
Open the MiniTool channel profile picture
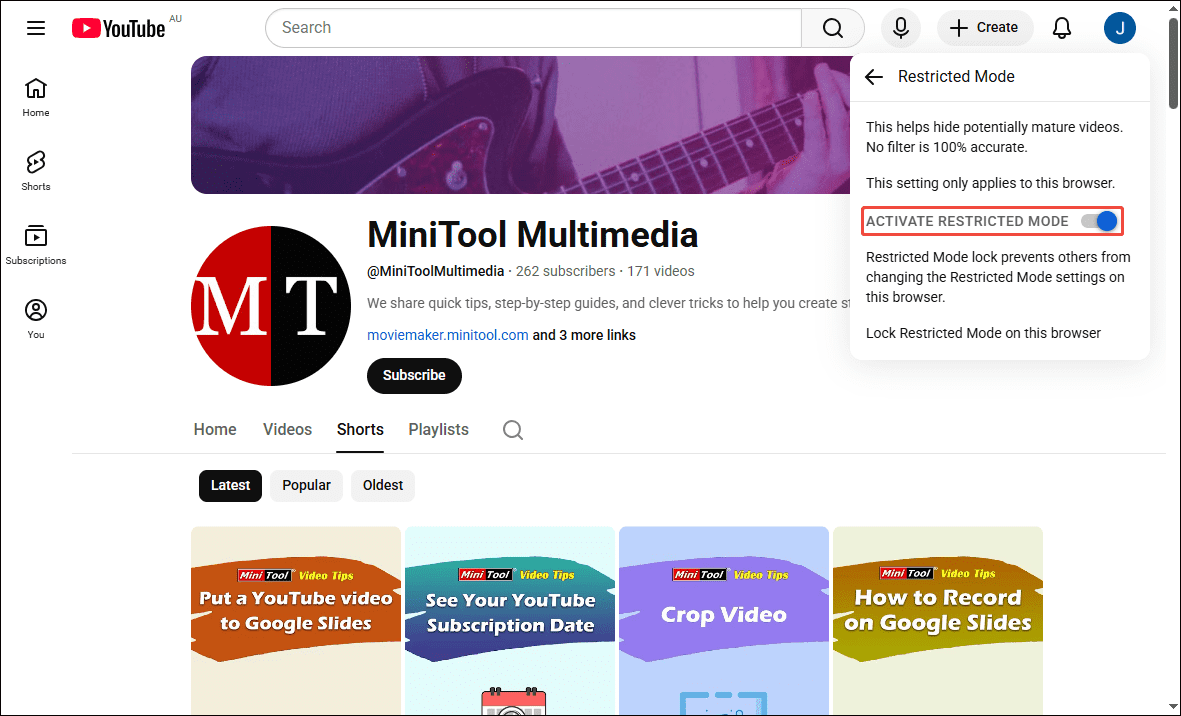(x=270, y=306)
